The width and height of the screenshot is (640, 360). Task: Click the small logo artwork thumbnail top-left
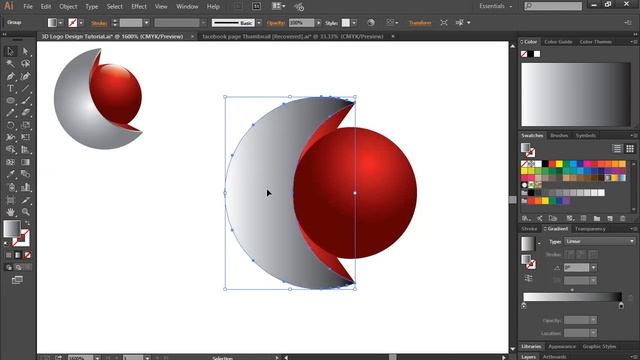click(x=98, y=99)
